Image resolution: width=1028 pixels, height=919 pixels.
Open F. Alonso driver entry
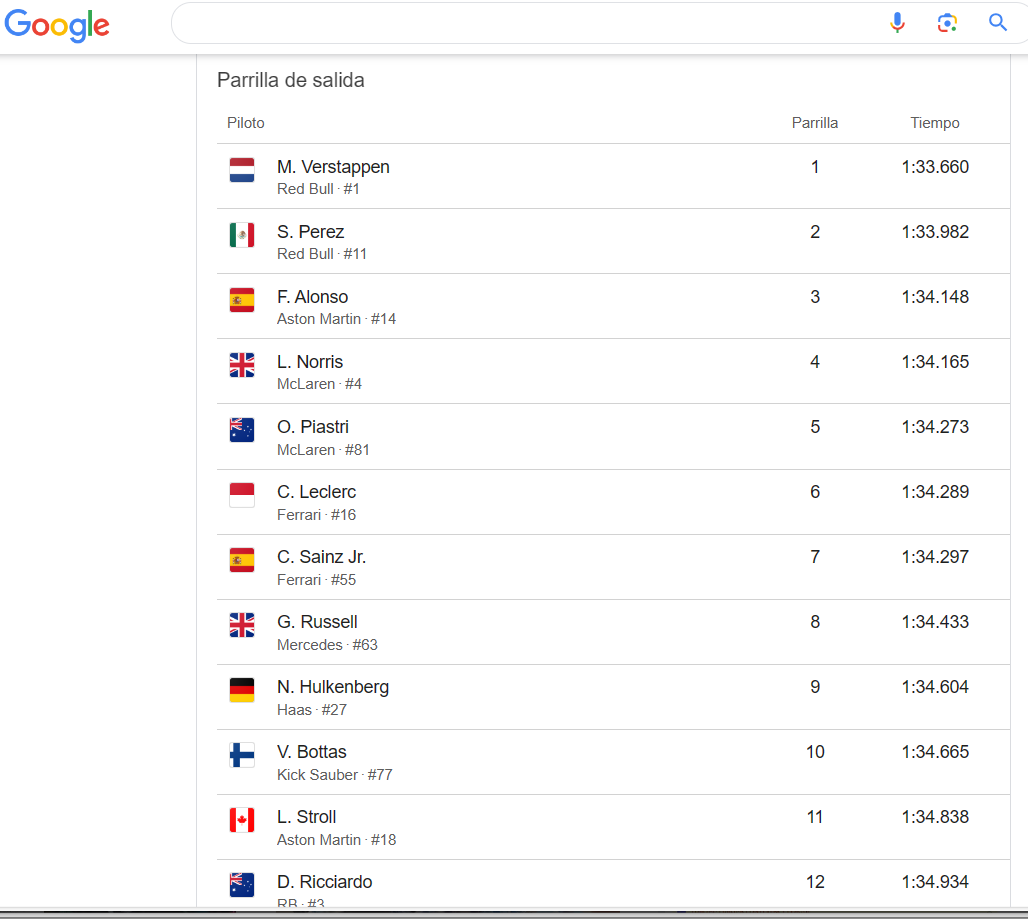tap(312, 297)
